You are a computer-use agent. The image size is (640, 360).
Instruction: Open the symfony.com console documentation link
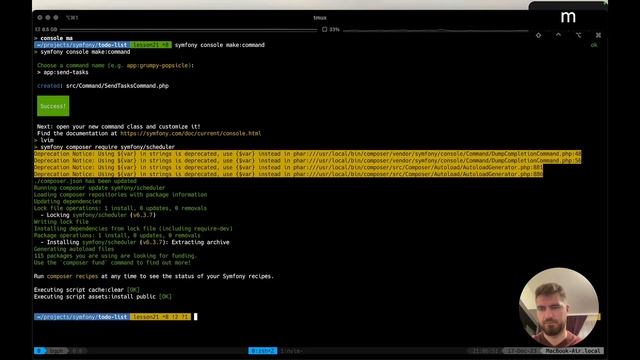(191, 133)
